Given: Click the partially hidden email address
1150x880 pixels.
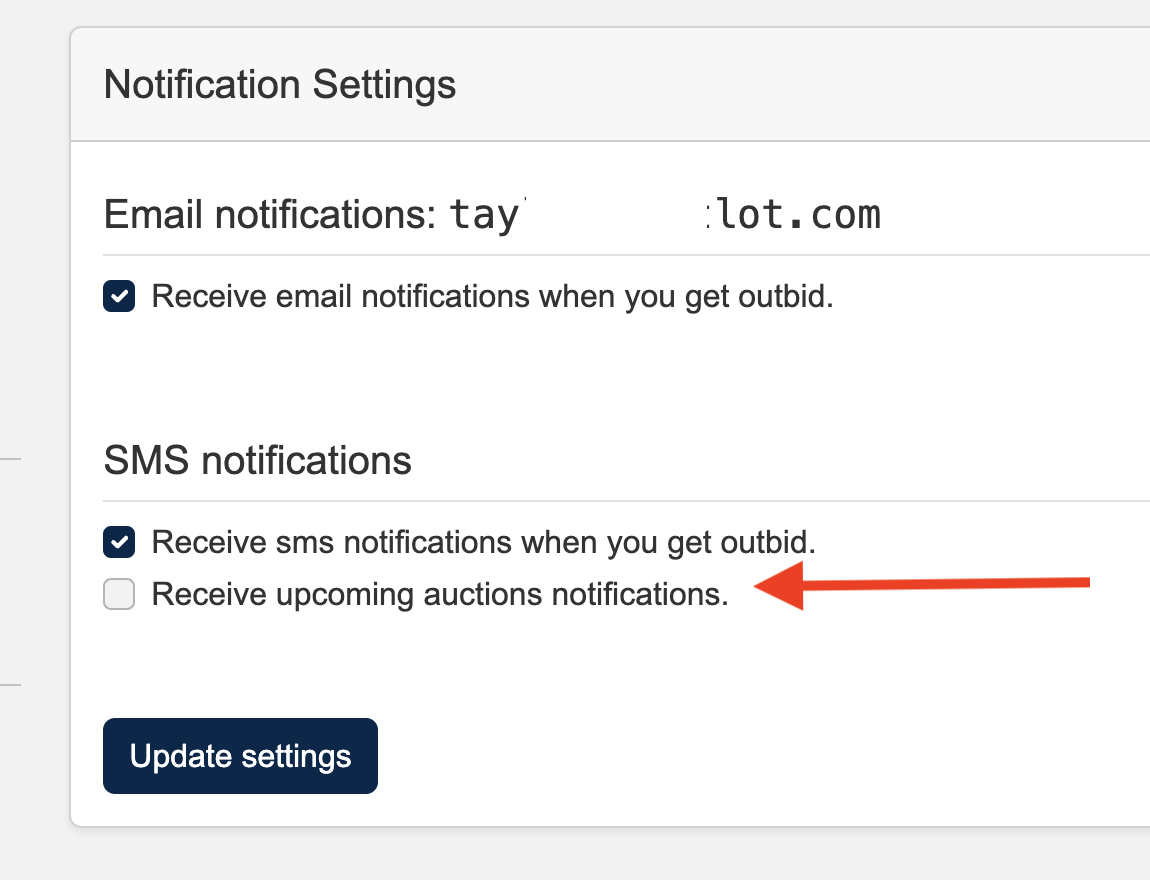Looking at the screenshot, I should (x=665, y=214).
